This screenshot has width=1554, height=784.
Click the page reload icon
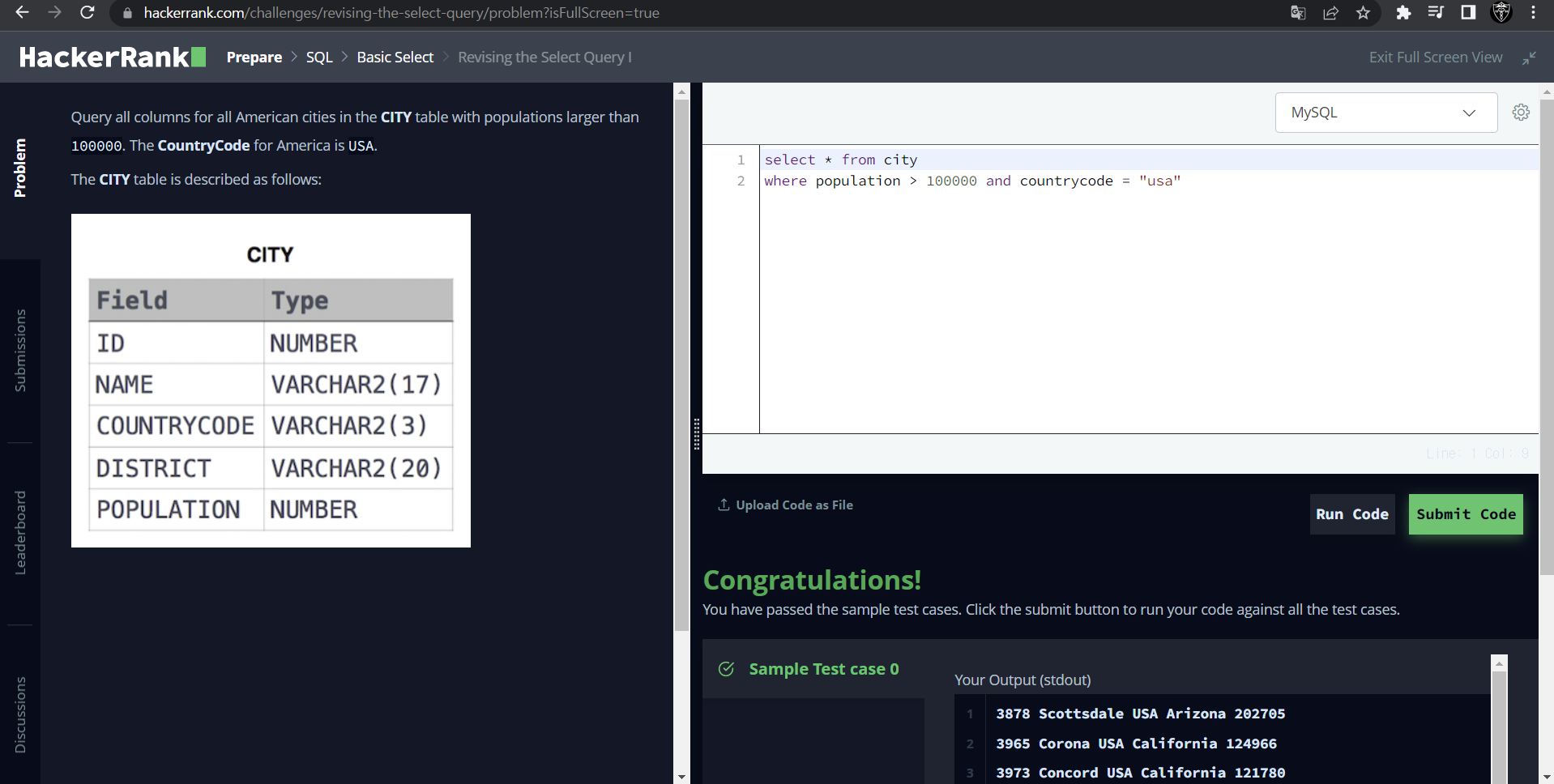point(88,13)
